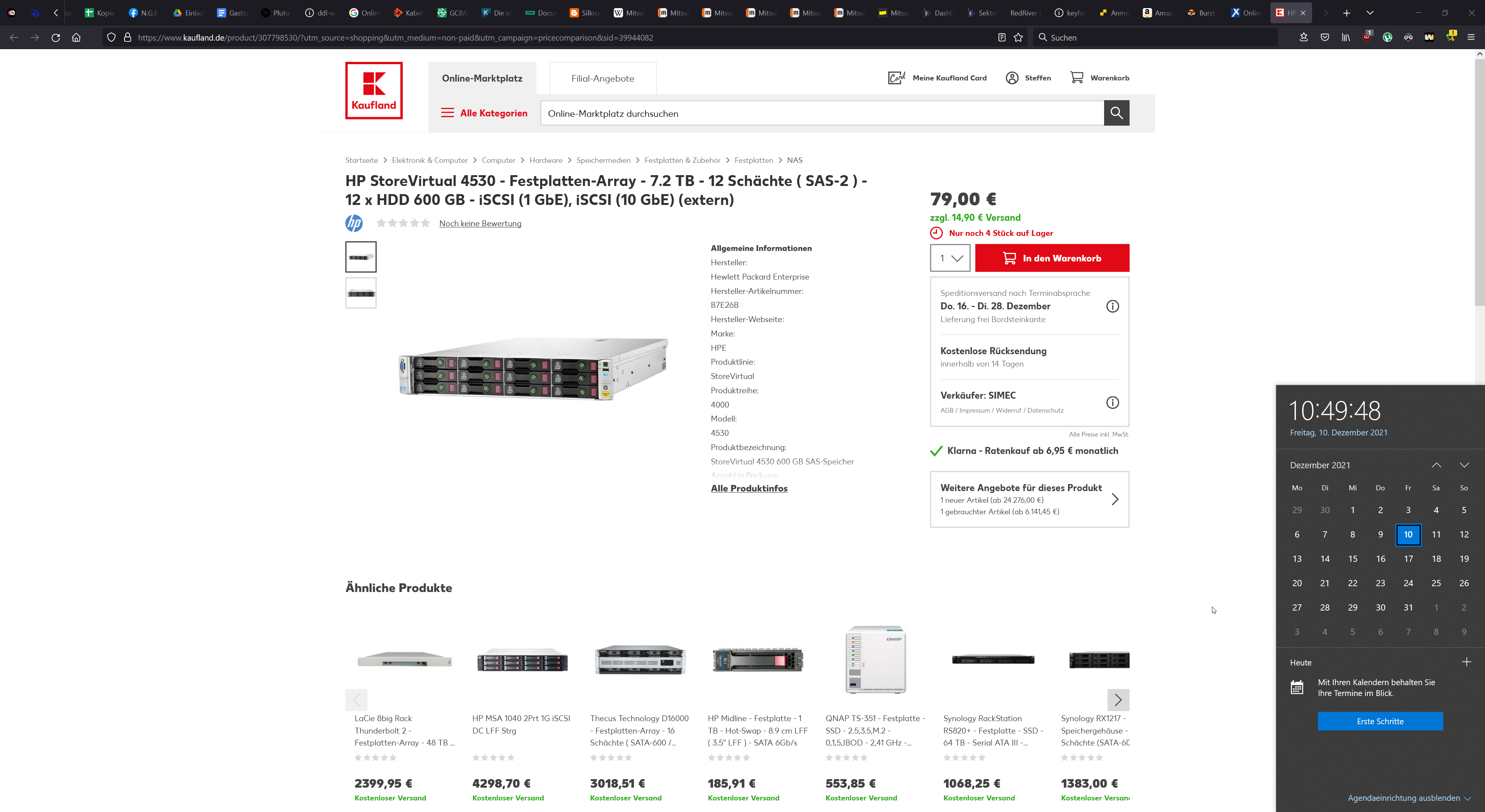Click Noch keine Bewertung link

pos(480,223)
